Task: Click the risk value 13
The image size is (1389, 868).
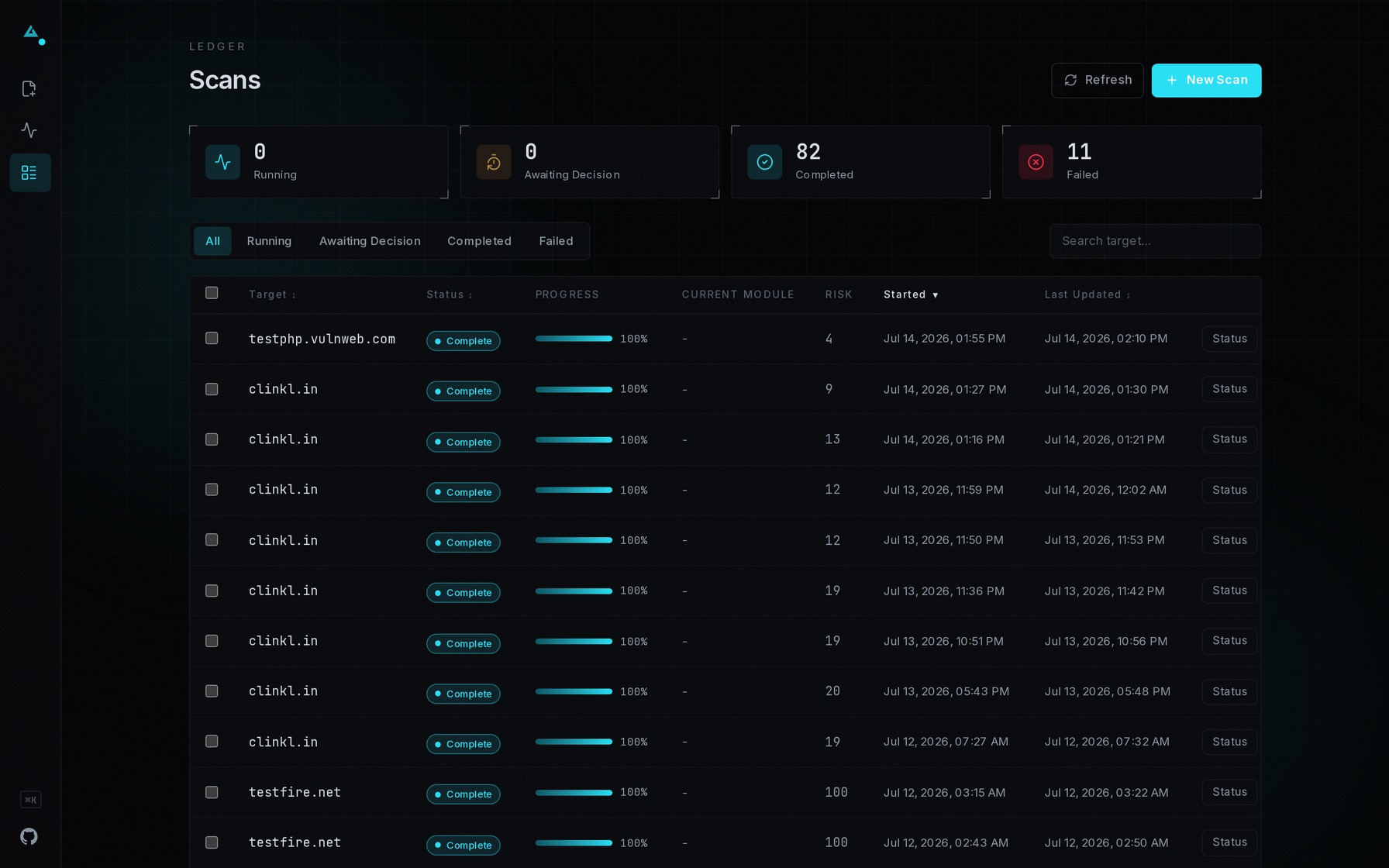Action: click(x=832, y=439)
